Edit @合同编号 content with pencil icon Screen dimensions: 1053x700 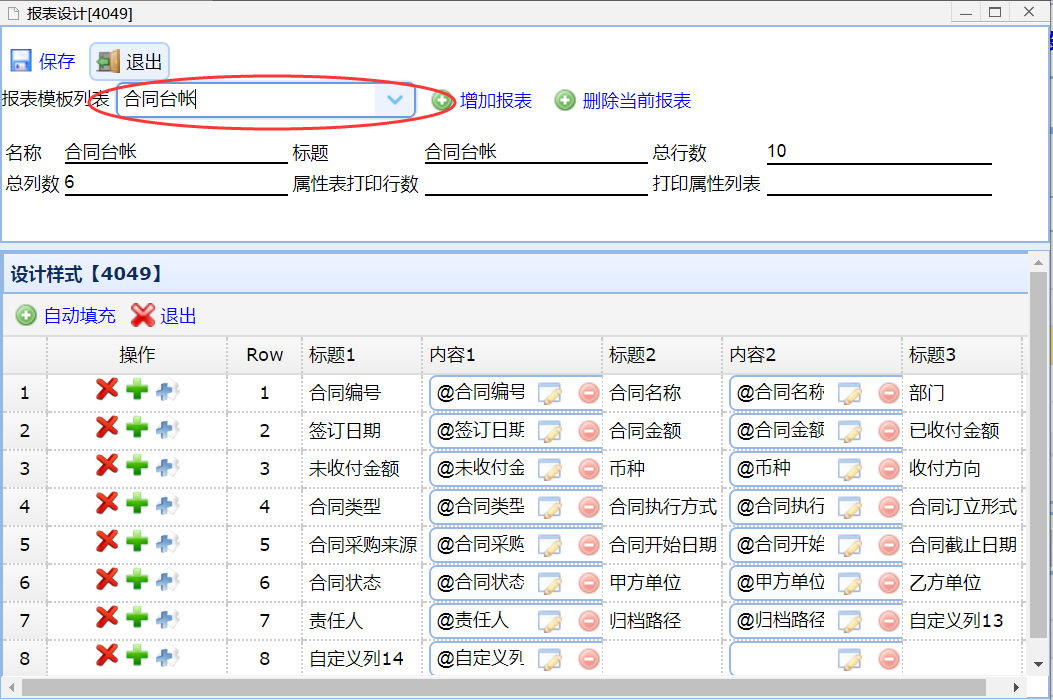click(x=550, y=394)
